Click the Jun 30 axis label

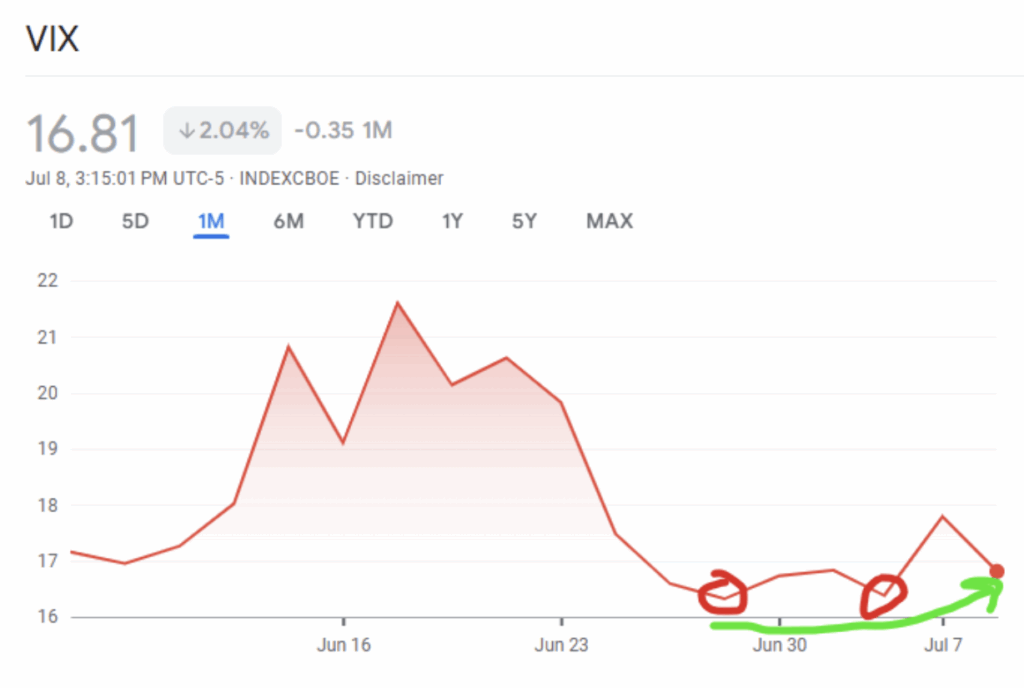(x=779, y=645)
